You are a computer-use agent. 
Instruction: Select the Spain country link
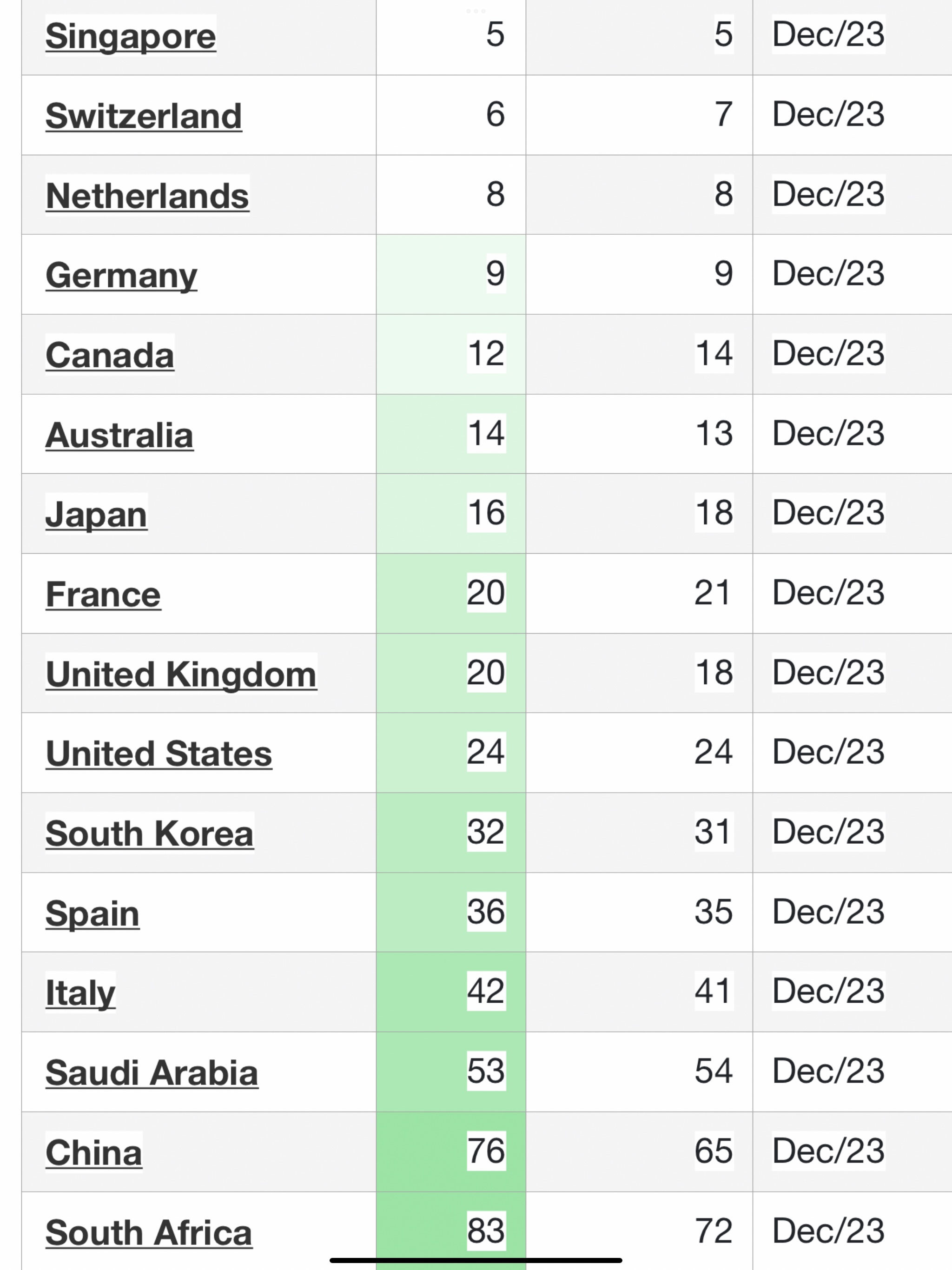point(93,913)
